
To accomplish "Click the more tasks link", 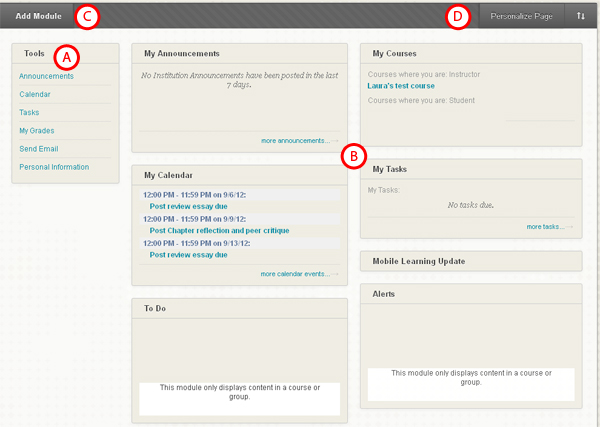I will point(546,227).
